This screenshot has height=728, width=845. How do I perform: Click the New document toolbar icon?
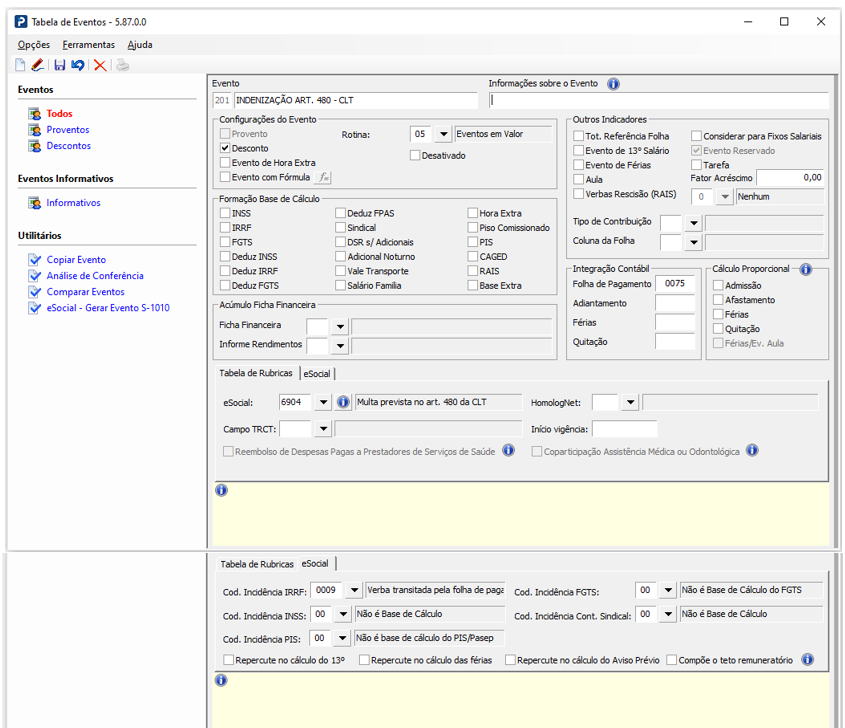(20, 65)
